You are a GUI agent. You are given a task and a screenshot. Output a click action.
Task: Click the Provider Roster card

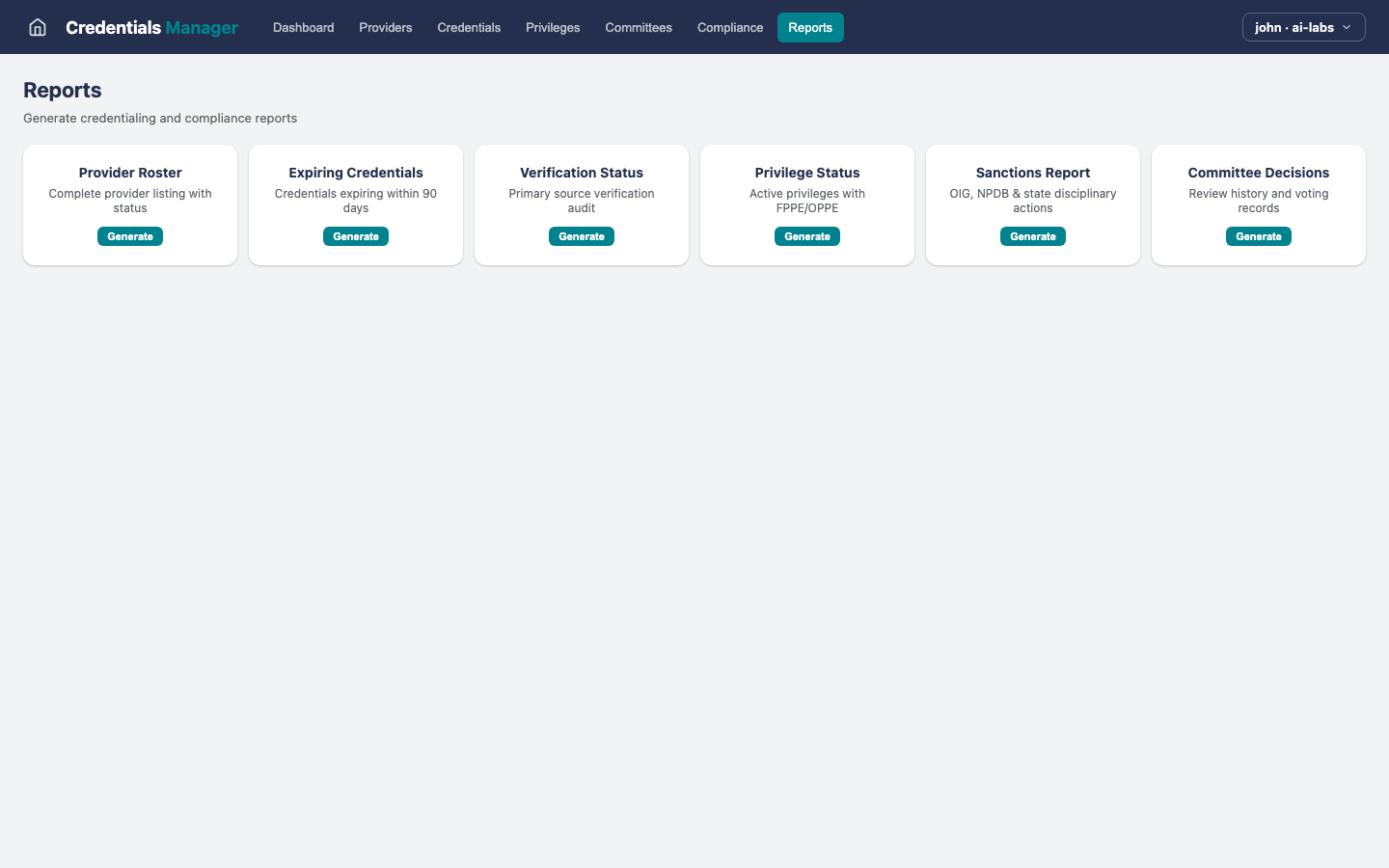pos(129,204)
